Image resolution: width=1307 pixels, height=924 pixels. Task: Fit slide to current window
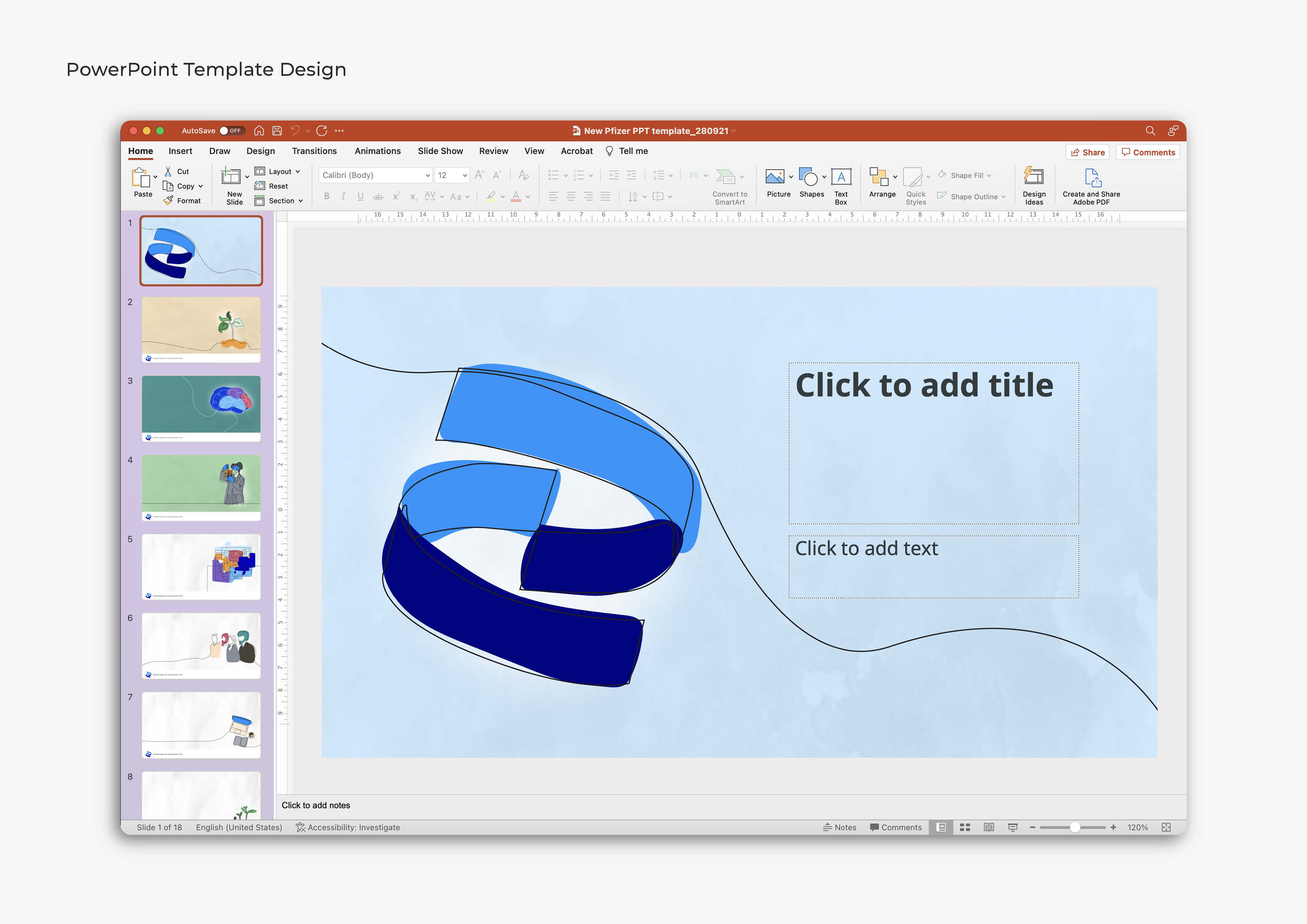point(1166,827)
